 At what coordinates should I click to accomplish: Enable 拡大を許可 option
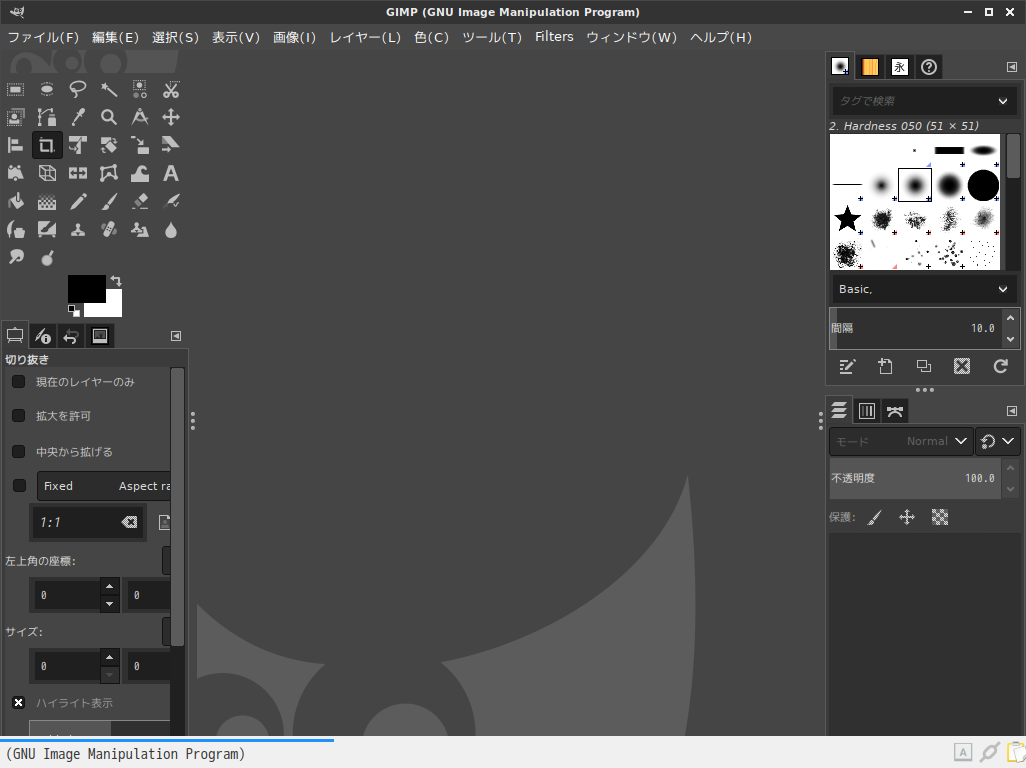click(x=18, y=415)
